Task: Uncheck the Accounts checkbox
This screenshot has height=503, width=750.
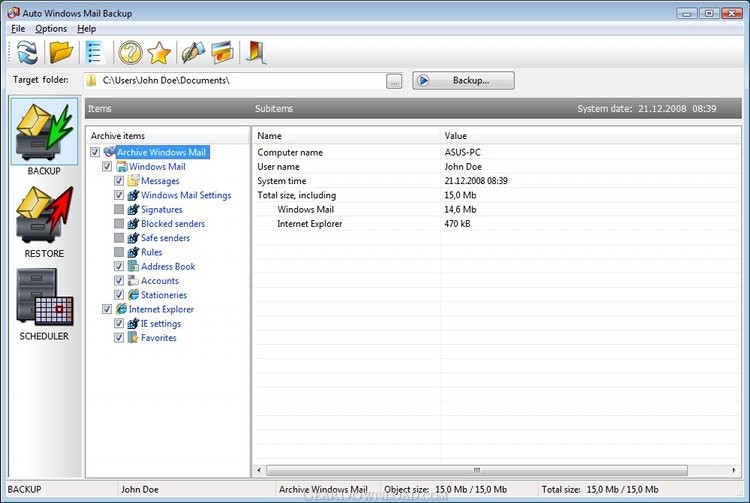Action: (119, 281)
